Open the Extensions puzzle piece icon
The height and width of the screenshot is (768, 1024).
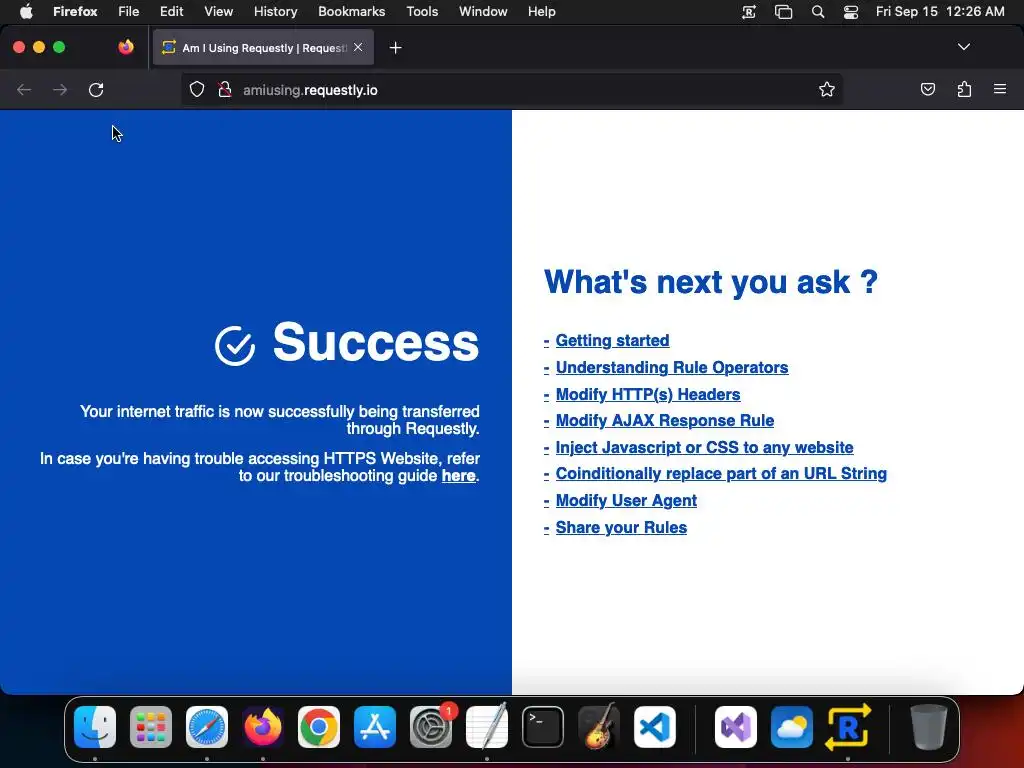(964, 89)
